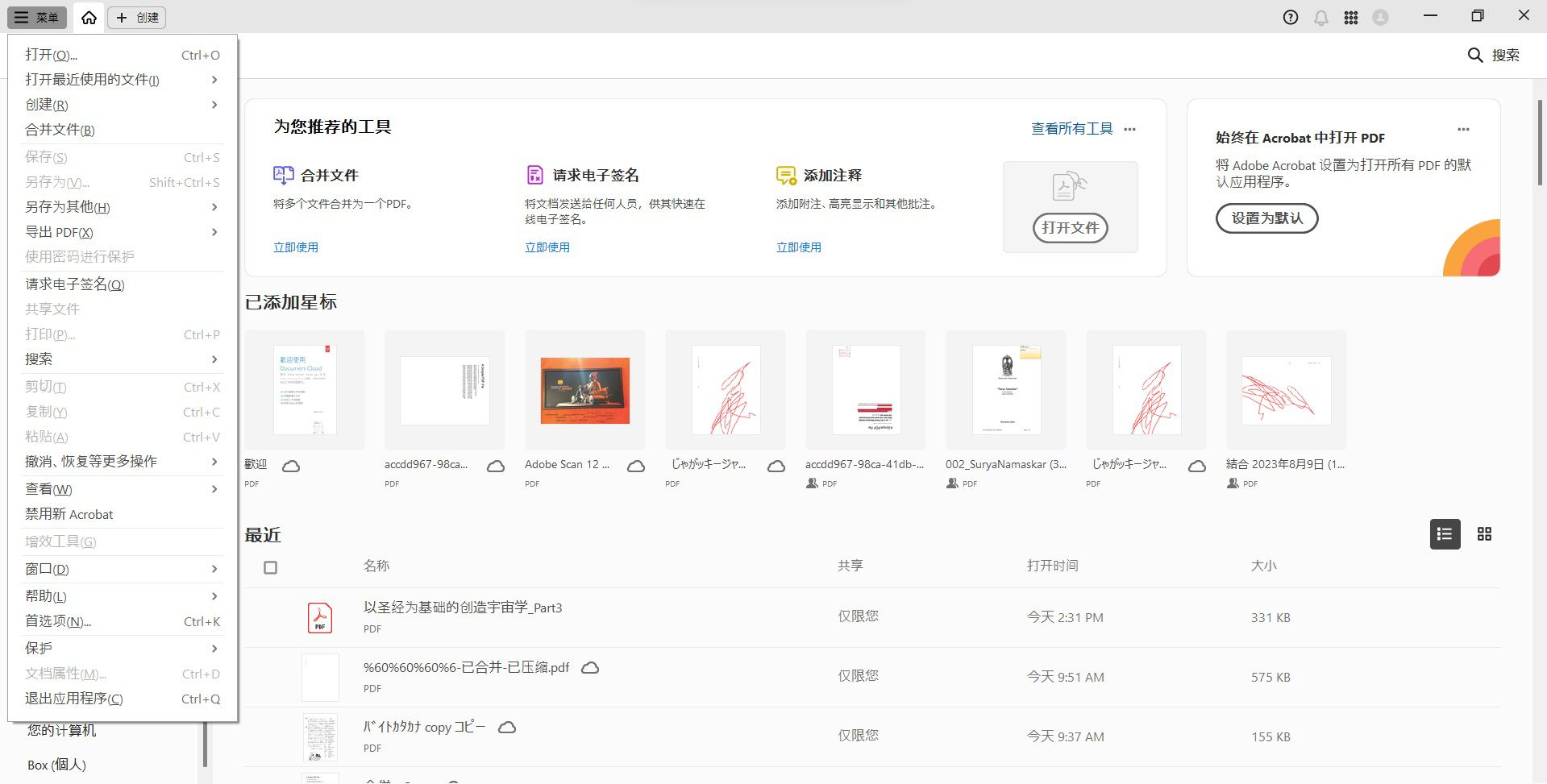Open the Adobe Scan 12 starred file thumbnail
This screenshot has width=1547, height=784.
[x=584, y=391]
